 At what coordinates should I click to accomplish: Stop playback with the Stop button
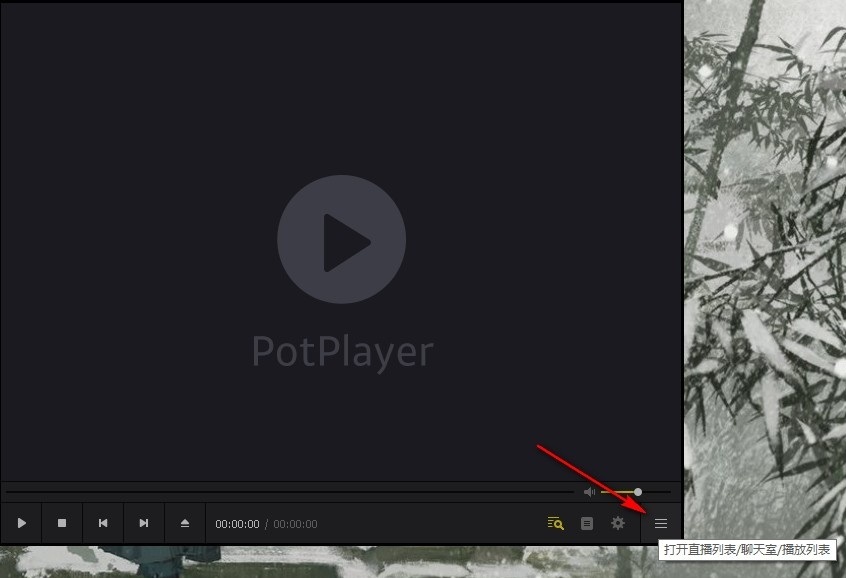click(62, 523)
